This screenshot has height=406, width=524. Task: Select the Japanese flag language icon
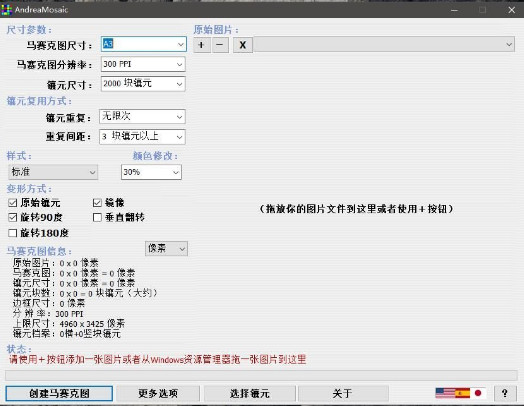point(478,393)
